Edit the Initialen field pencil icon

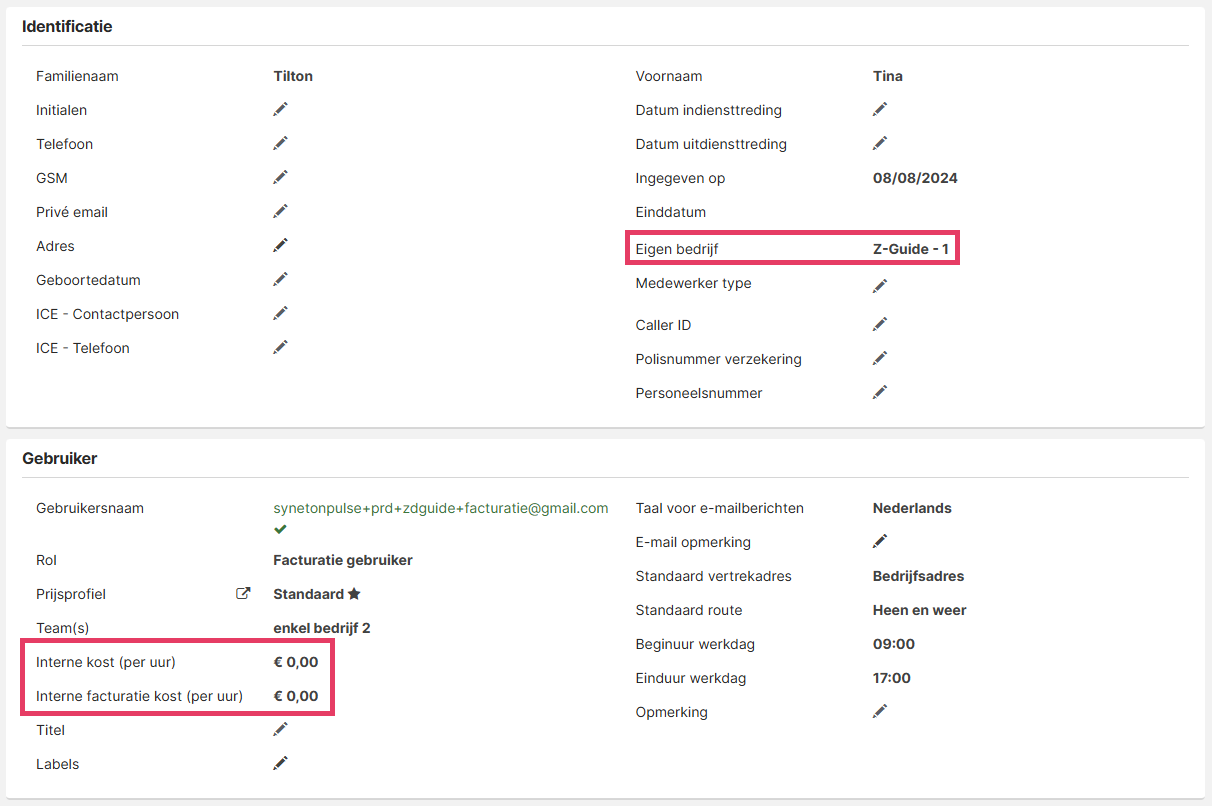click(x=281, y=109)
